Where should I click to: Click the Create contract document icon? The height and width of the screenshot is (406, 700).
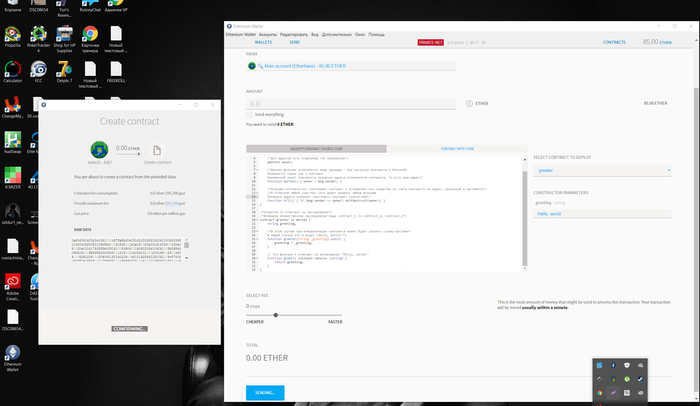157,150
